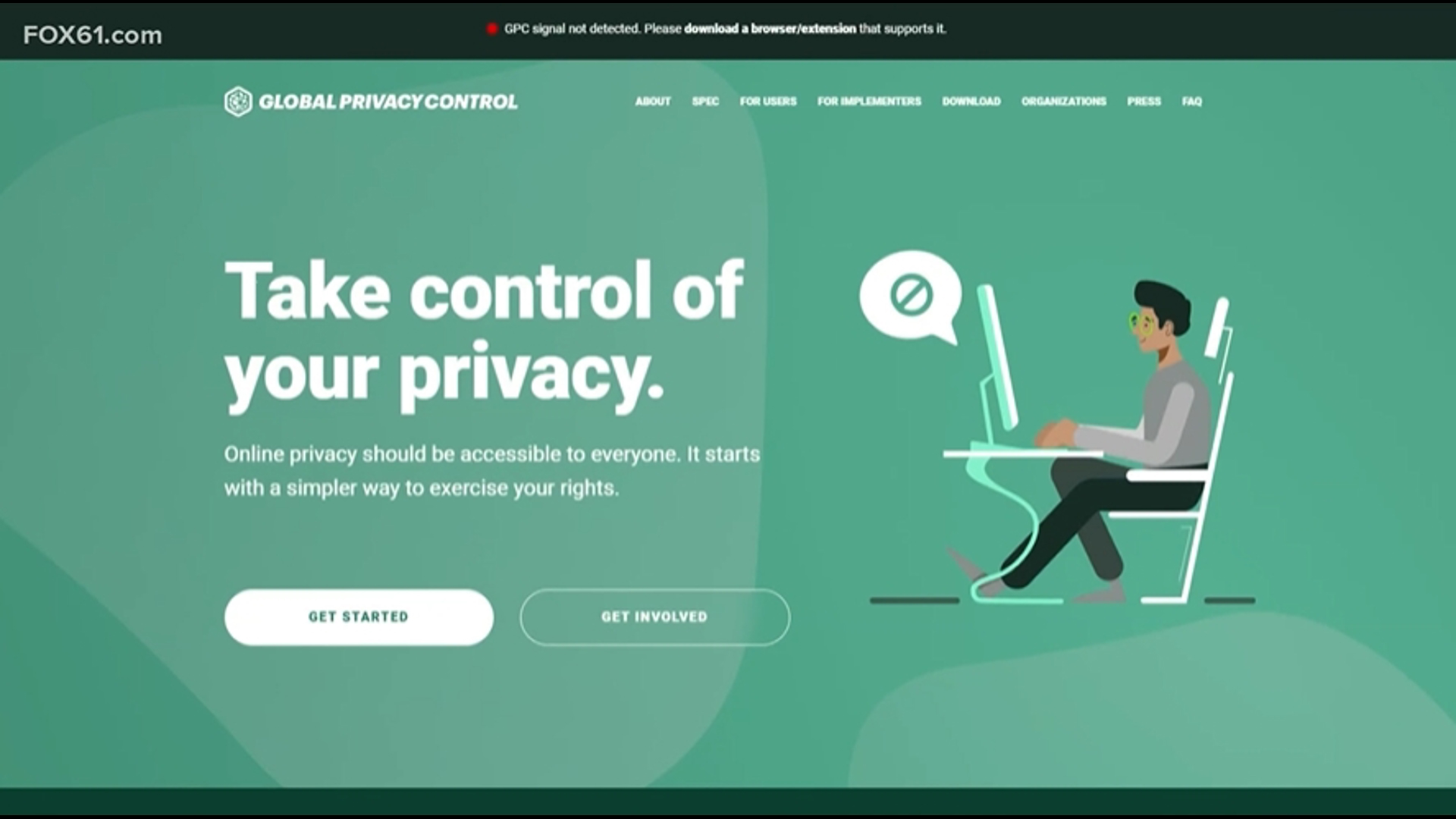Expand the ORGANIZATIONS dropdown menu
This screenshot has height=819, width=1456.
coord(1065,101)
